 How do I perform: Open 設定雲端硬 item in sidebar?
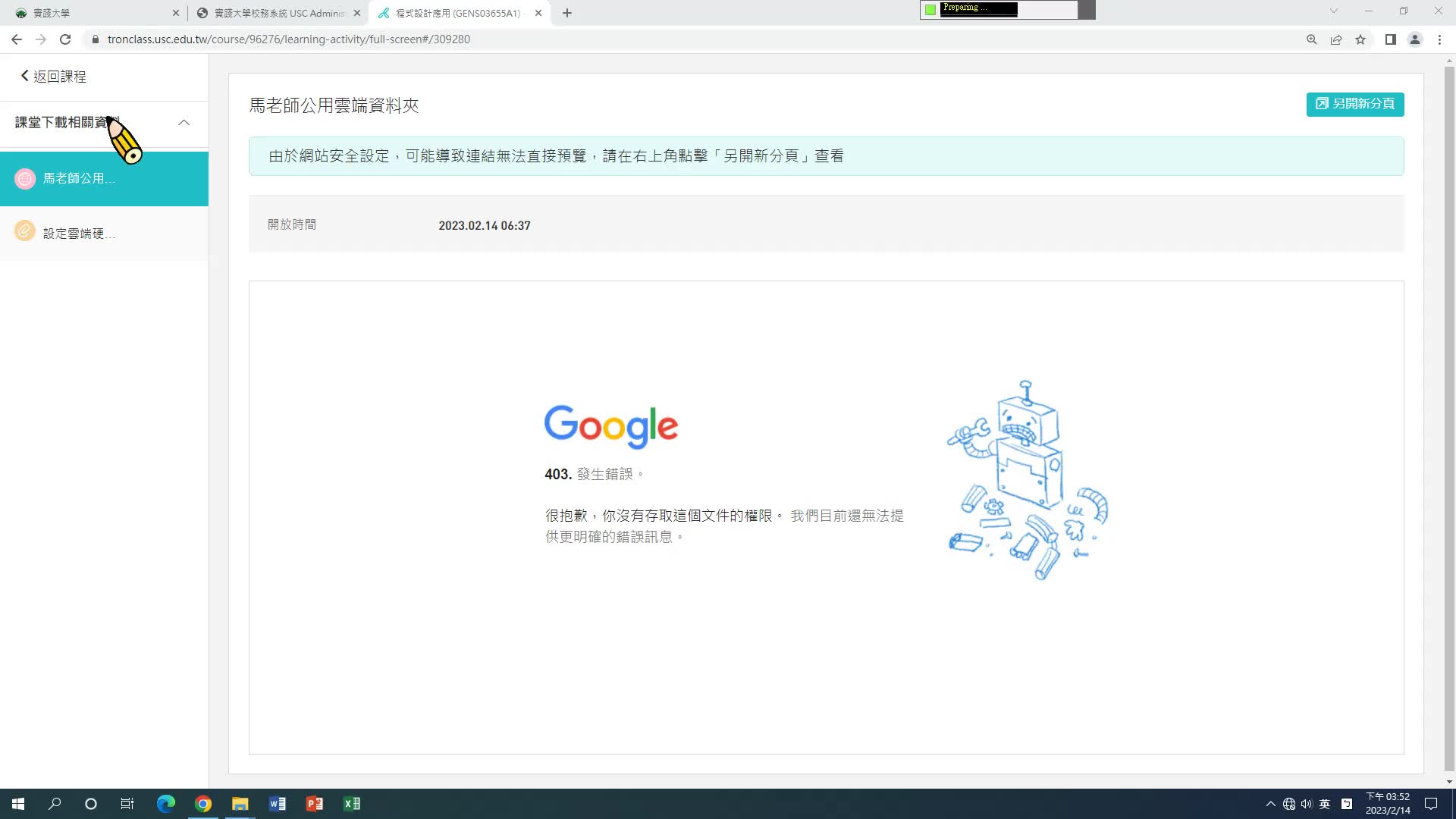tap(104, 233)
